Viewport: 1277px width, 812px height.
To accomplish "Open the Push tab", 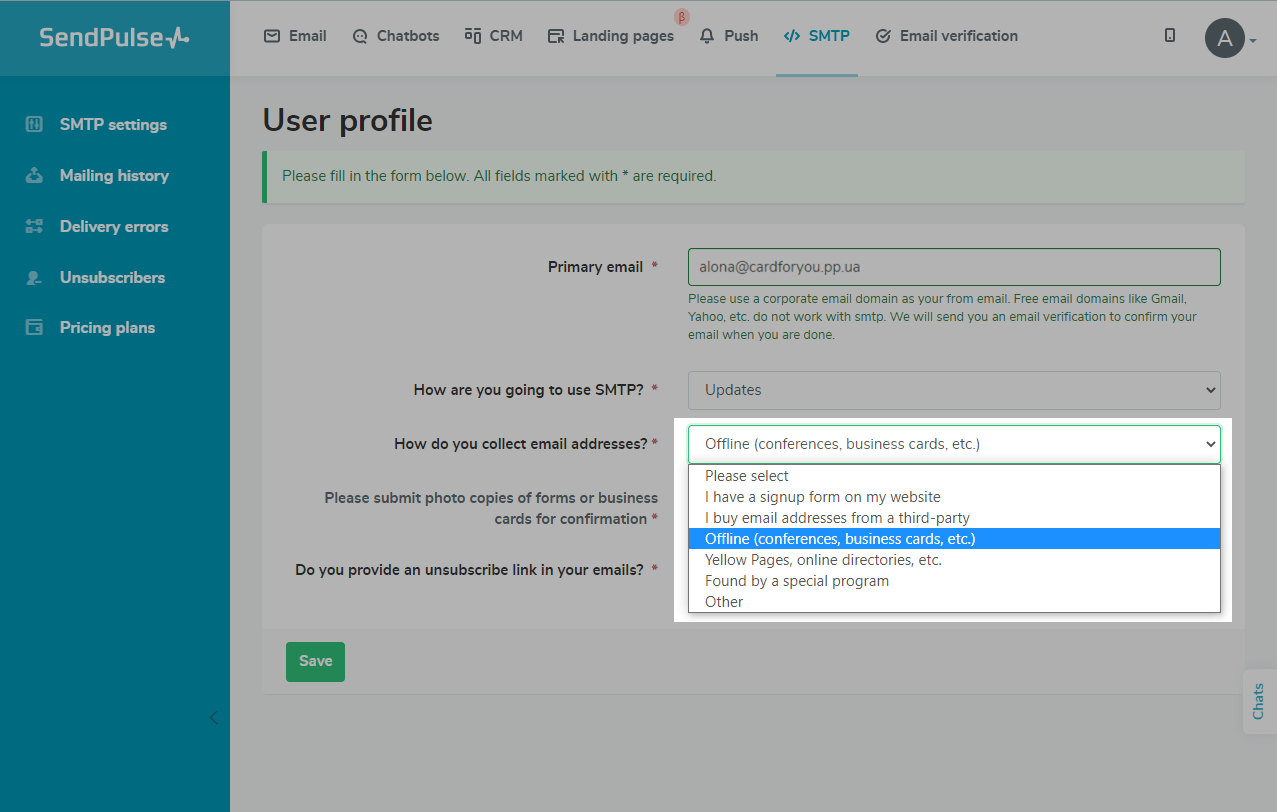I will tap(729, 36).
